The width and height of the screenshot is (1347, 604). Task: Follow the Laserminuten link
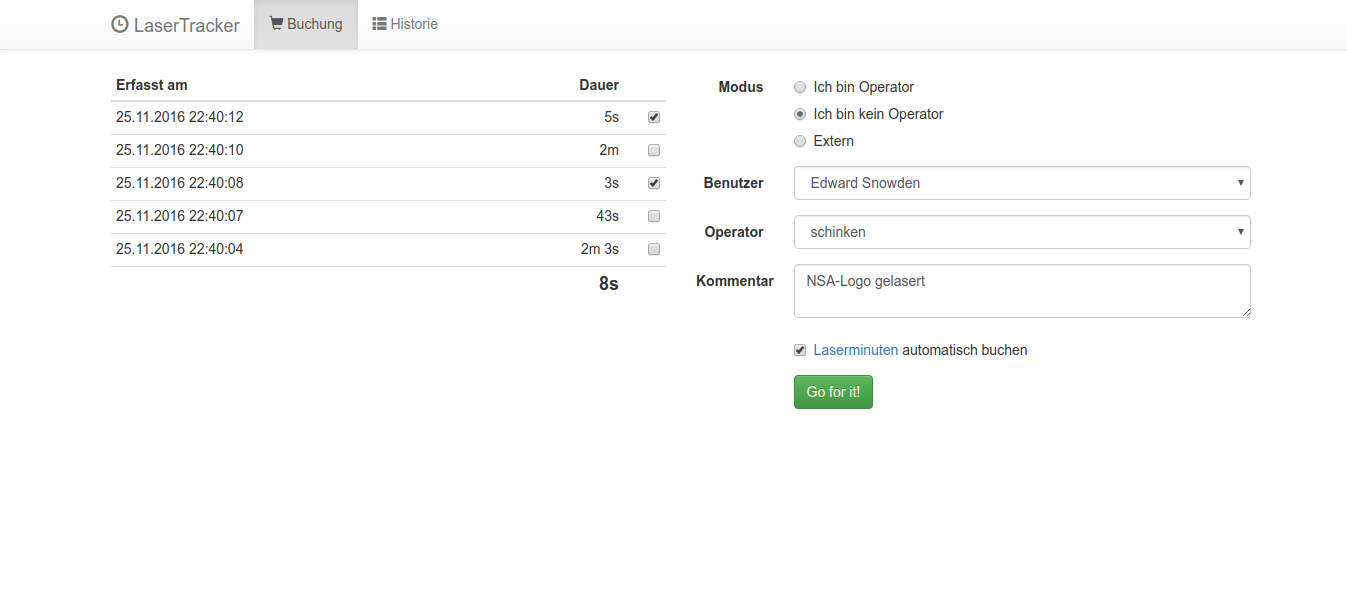(x=855, y=350)
